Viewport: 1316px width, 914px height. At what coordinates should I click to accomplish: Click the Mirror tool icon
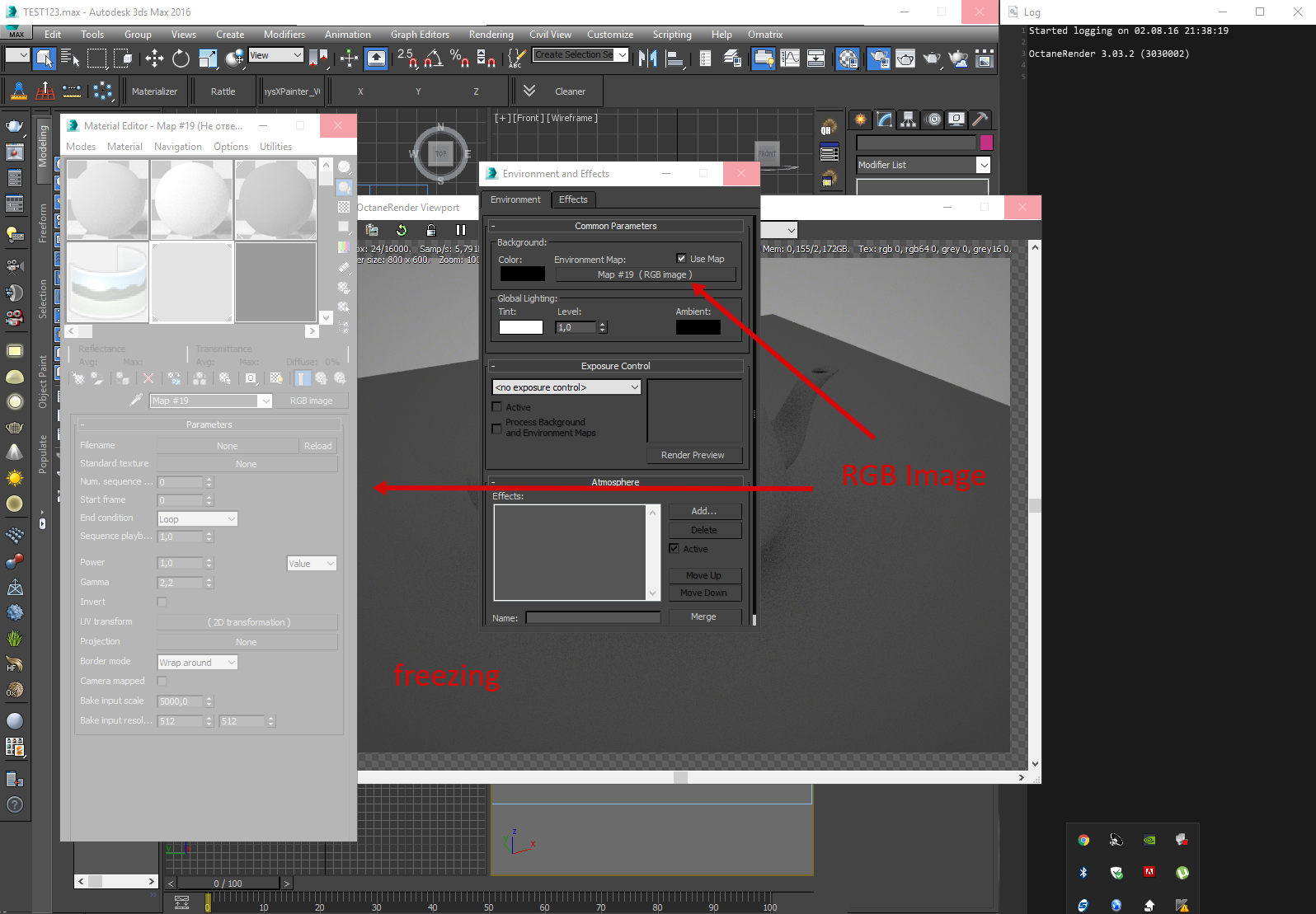[x=648, y=58]
